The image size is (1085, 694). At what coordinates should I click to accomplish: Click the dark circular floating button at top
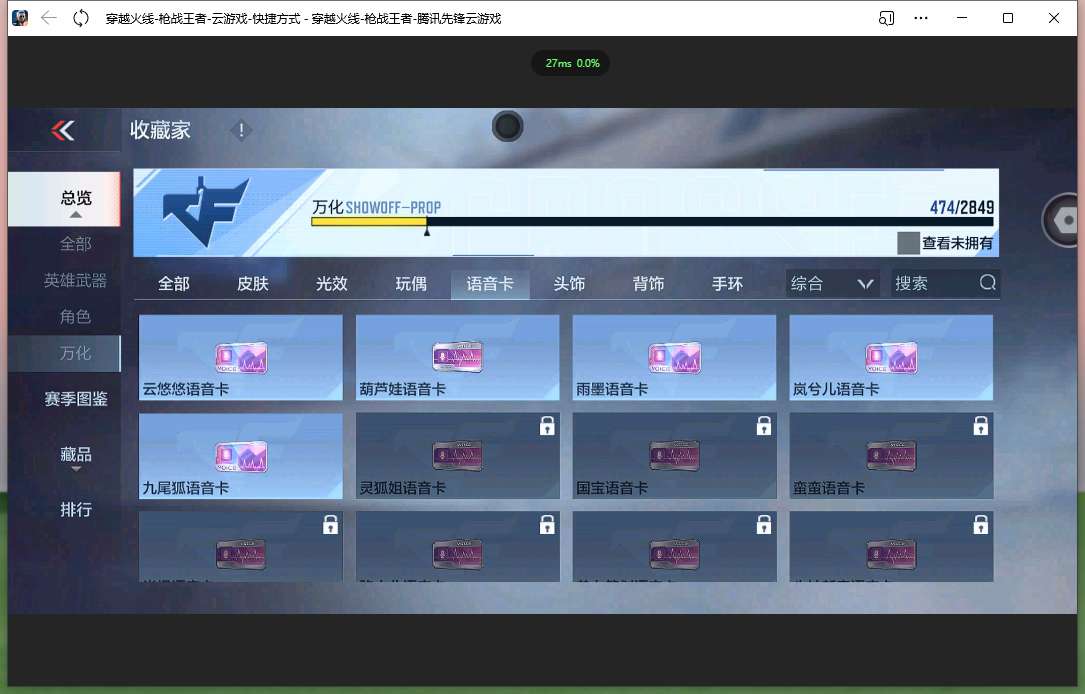(507, 126)
